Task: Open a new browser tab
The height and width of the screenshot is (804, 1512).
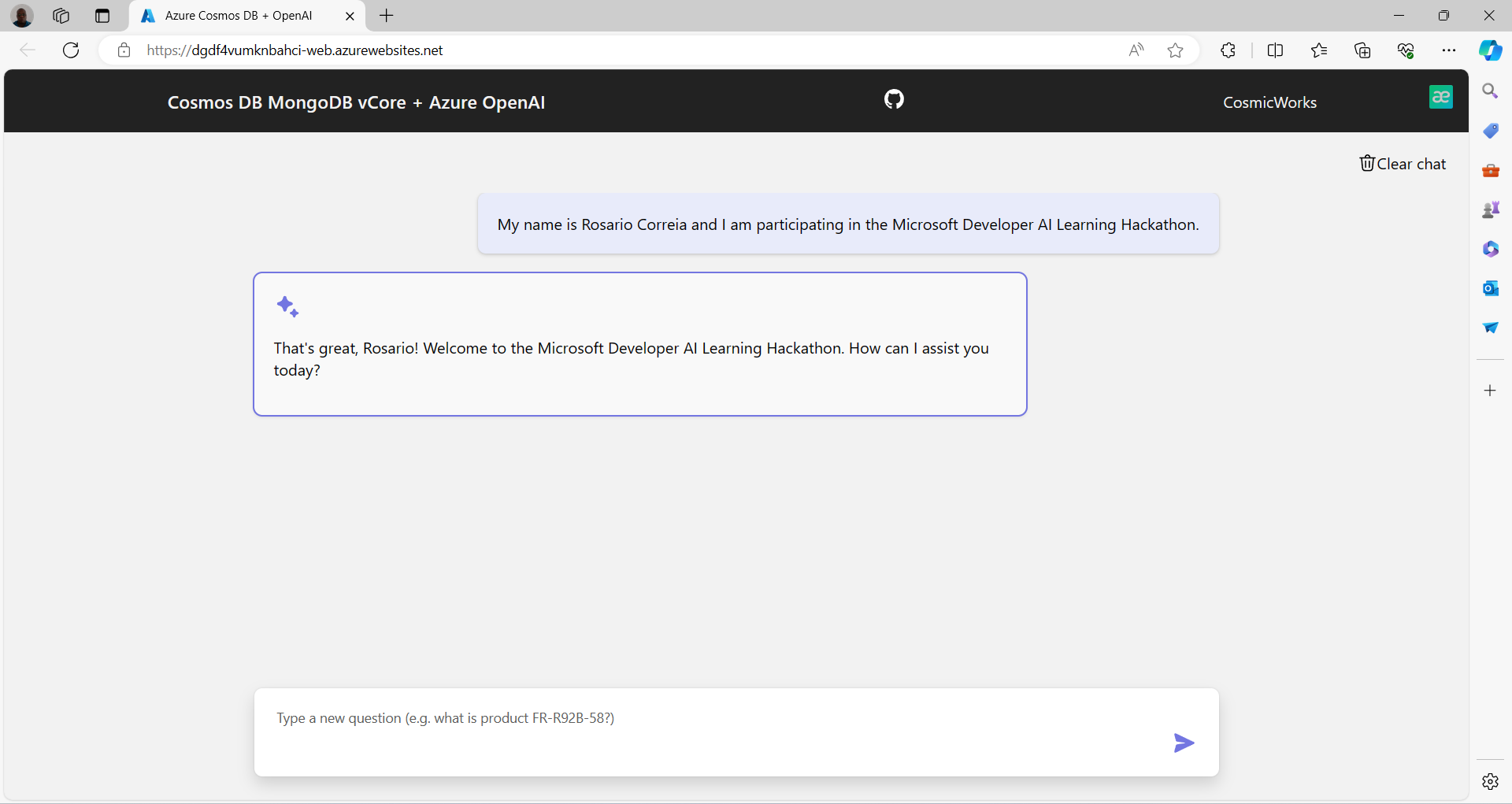Action: click(x=387, y=16)
